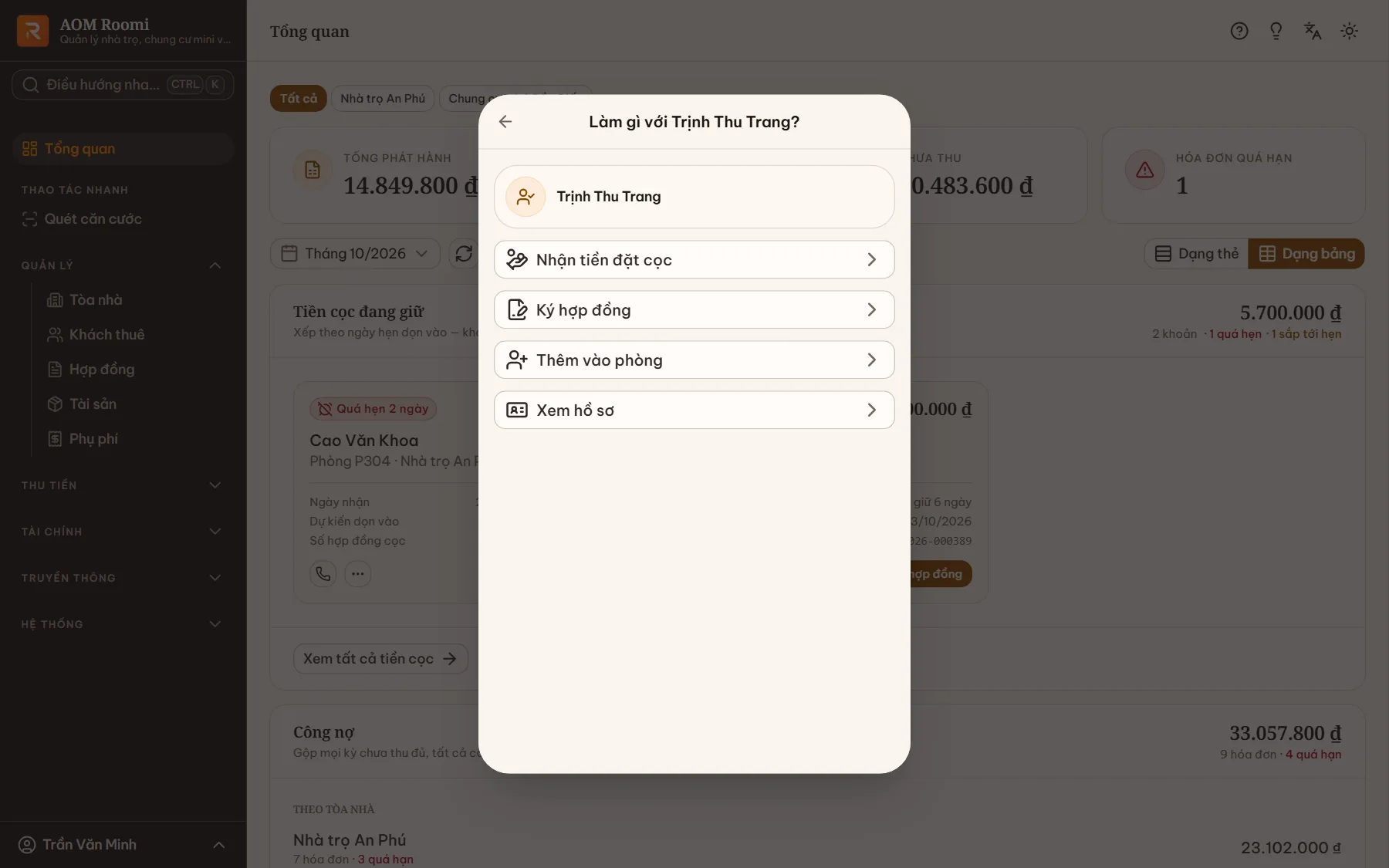This screenshot has width=1389, height=868.
Task: Click the AOM Roomi logo
Action: point(32,31)
